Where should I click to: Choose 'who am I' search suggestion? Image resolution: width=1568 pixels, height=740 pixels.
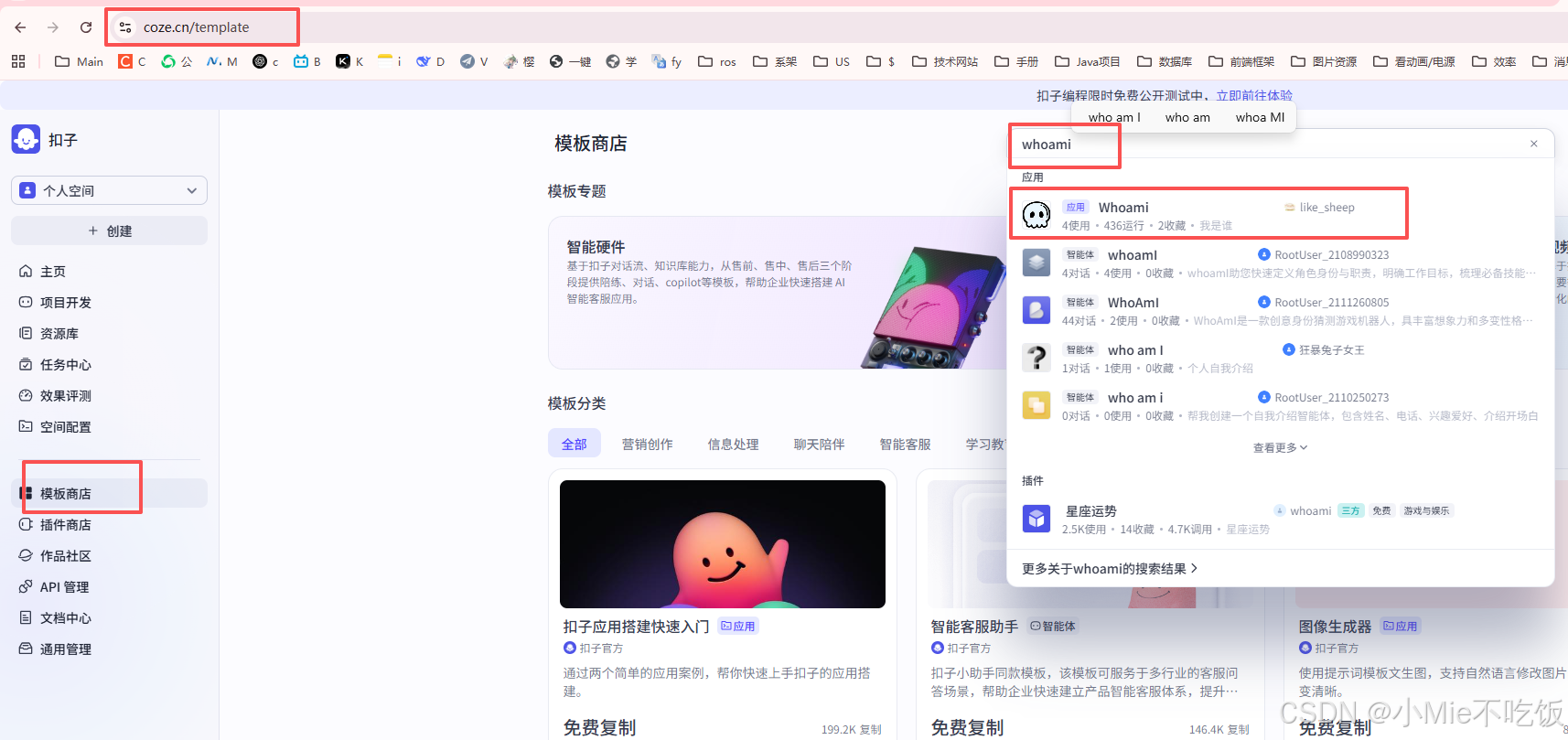click(1114, 117)
